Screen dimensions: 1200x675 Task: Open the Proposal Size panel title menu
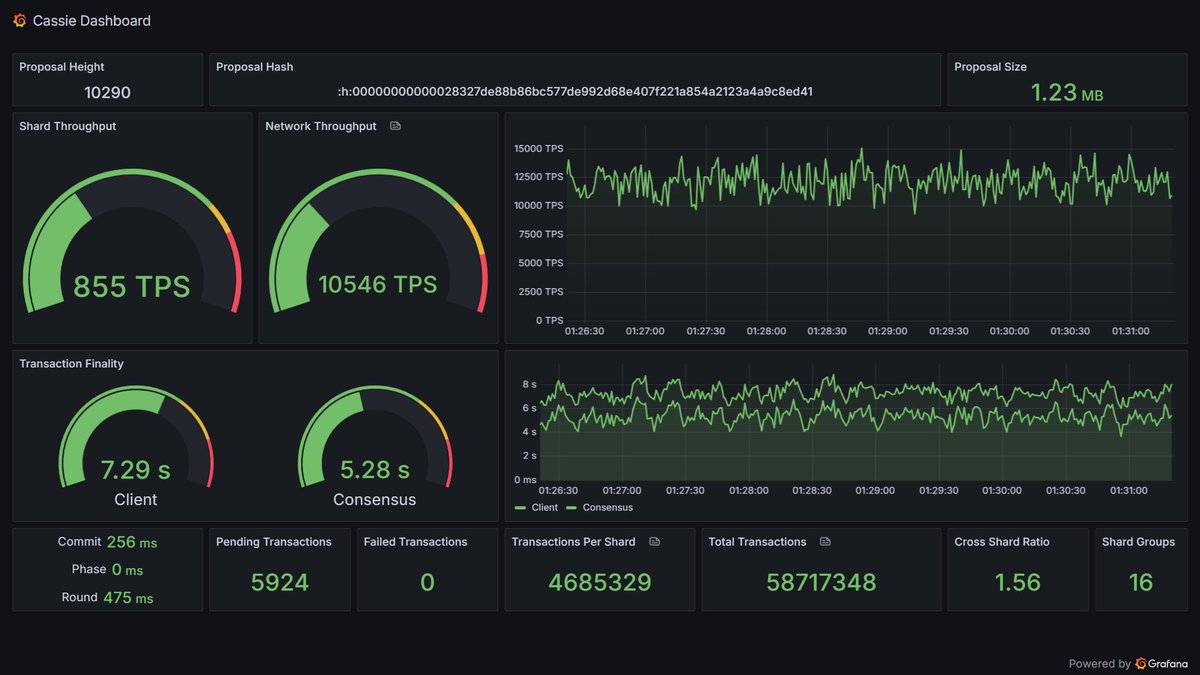coord(990,67)
